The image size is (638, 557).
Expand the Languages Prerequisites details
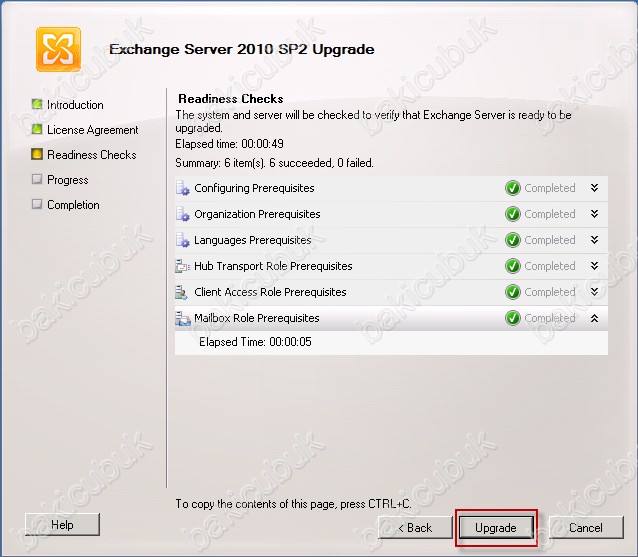point(594,240)
